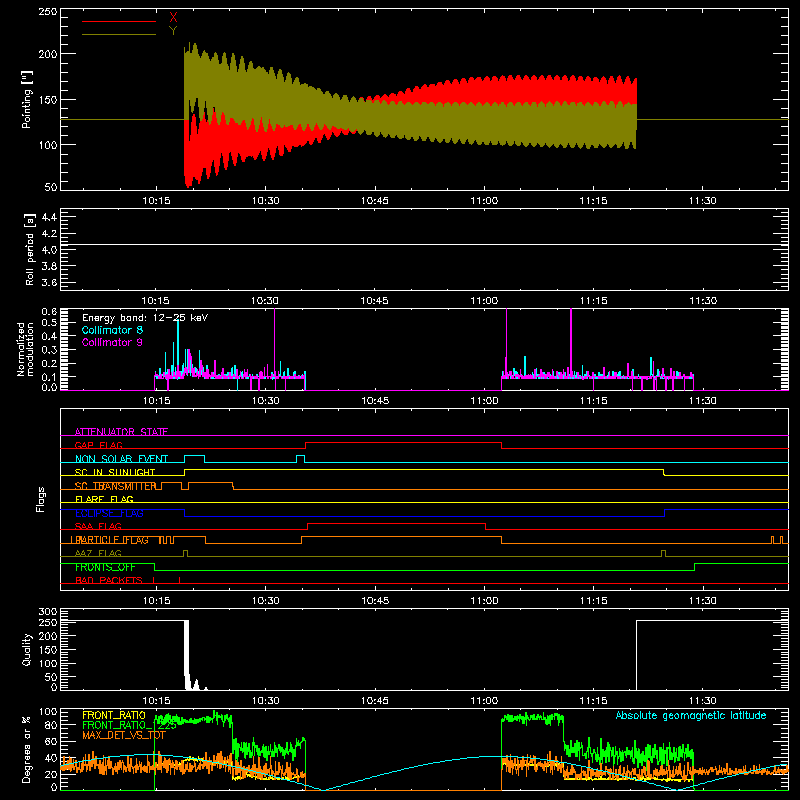The height and width of the screenshot is (800, 800).
Task: Click the 11:00 time label under Roll period plot
Action: tap(484, 301)
